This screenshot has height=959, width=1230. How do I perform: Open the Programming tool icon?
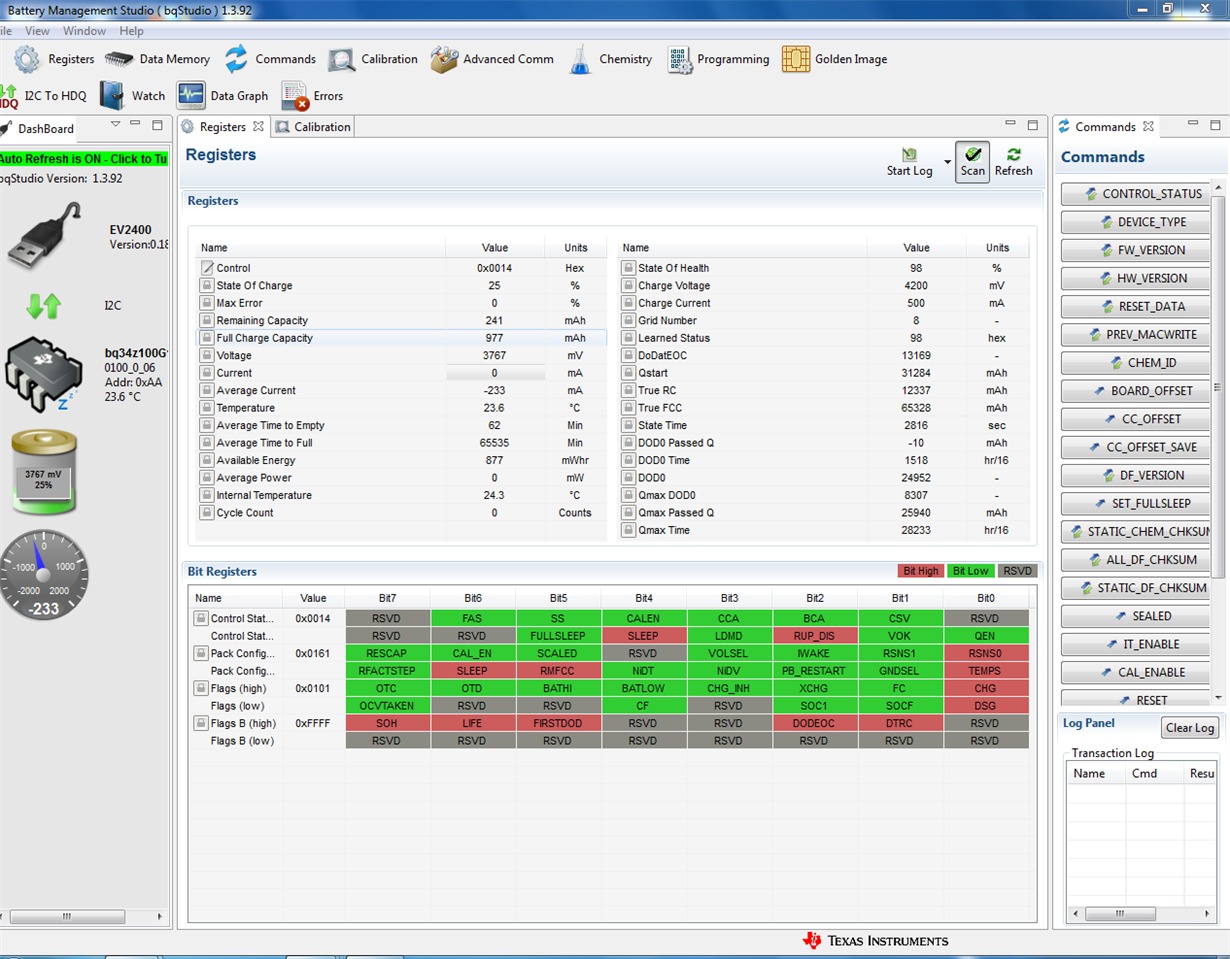click(x=679, y=59)
